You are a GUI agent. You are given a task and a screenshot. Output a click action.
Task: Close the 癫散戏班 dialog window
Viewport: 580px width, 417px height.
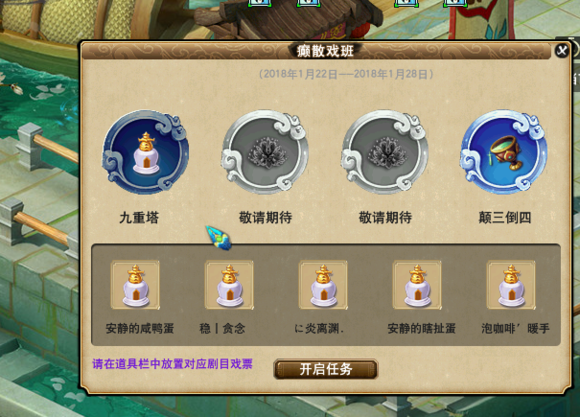[x=562, y=50]
